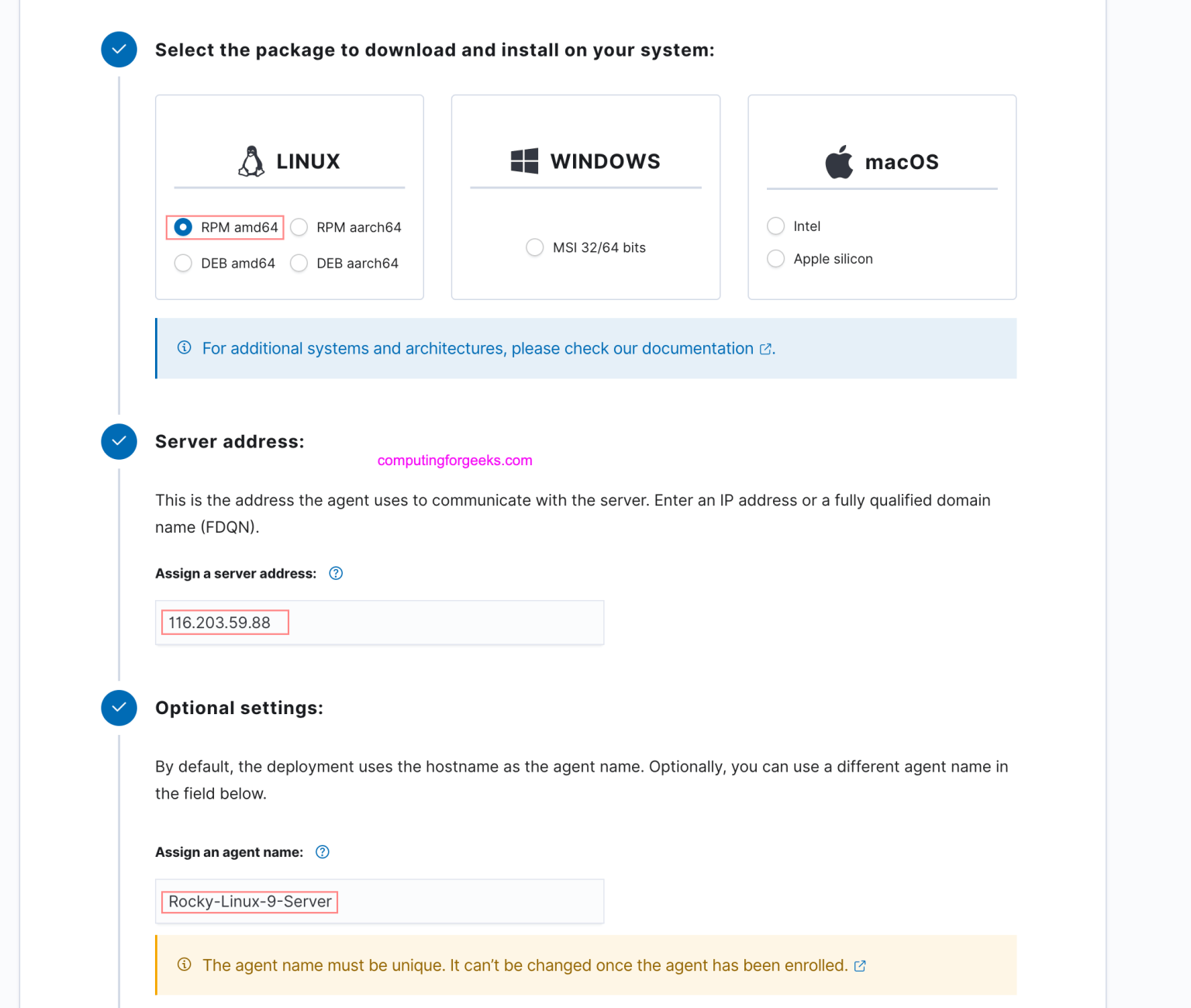Click the server address help icon
Viewport: 1191px width, 1008px height.
click(336, 574)
